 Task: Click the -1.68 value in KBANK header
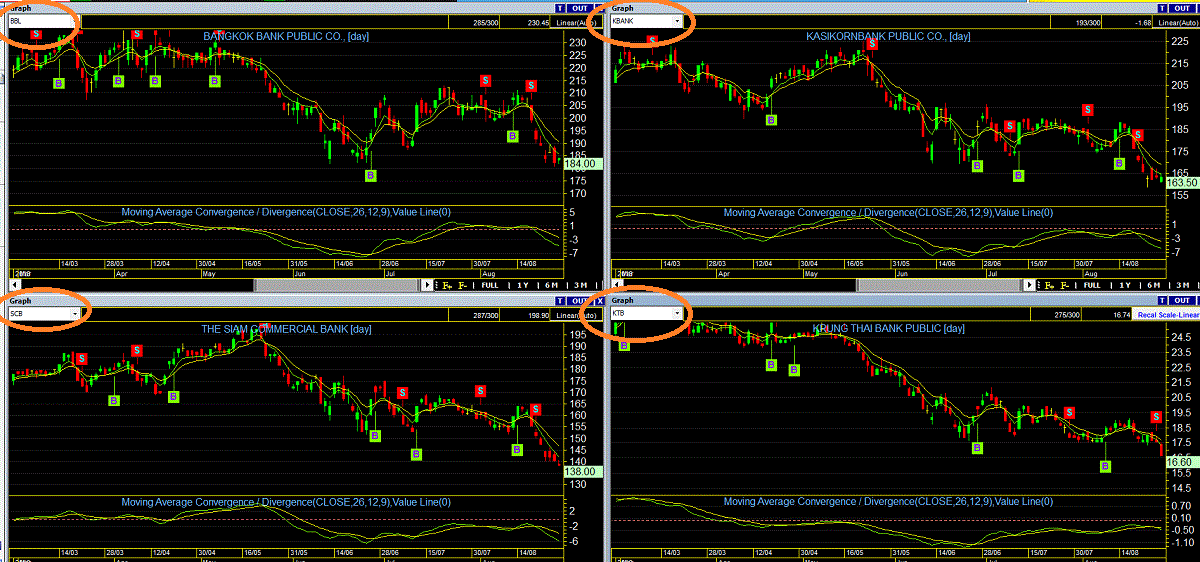pyautogui.click(x=1141, y=21)
